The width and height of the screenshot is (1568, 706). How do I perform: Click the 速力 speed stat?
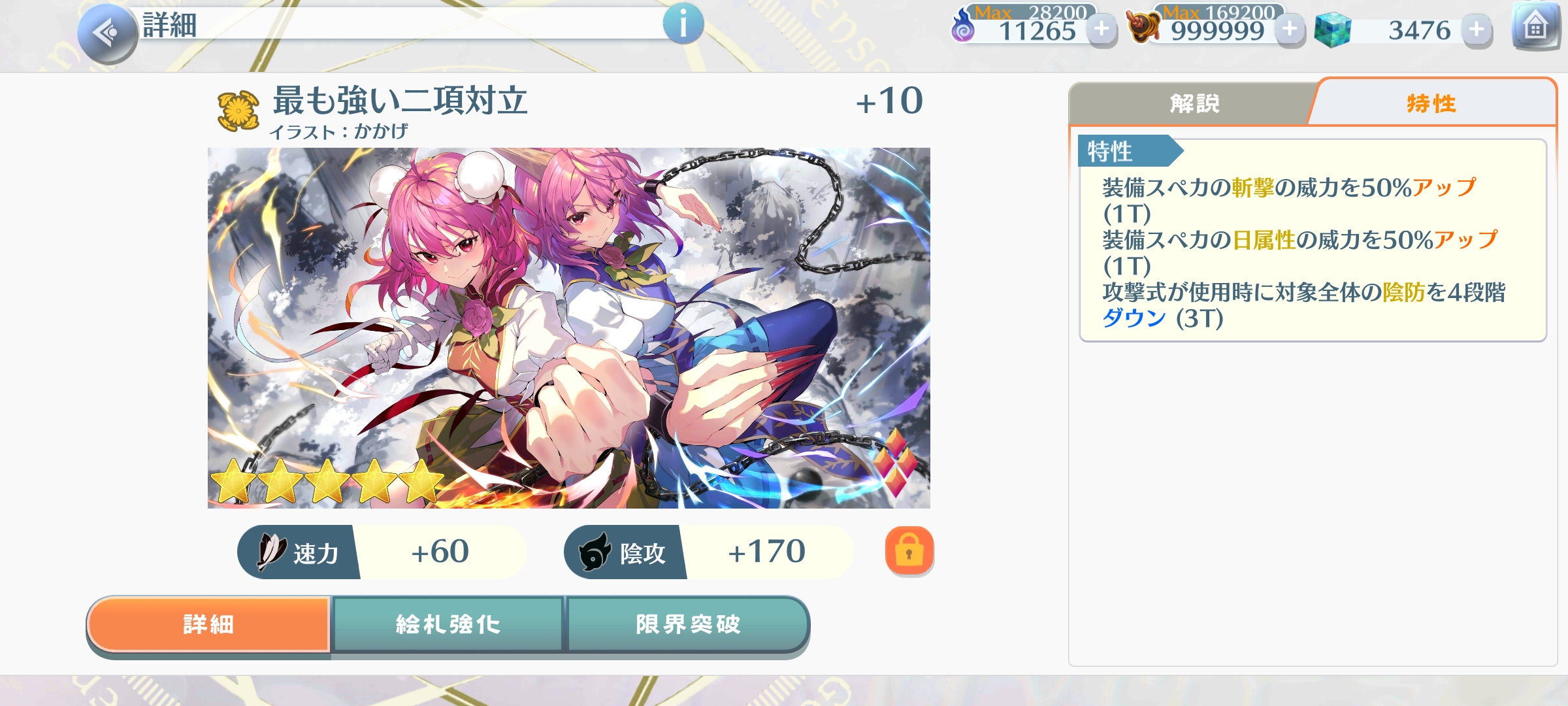[382, 552]
